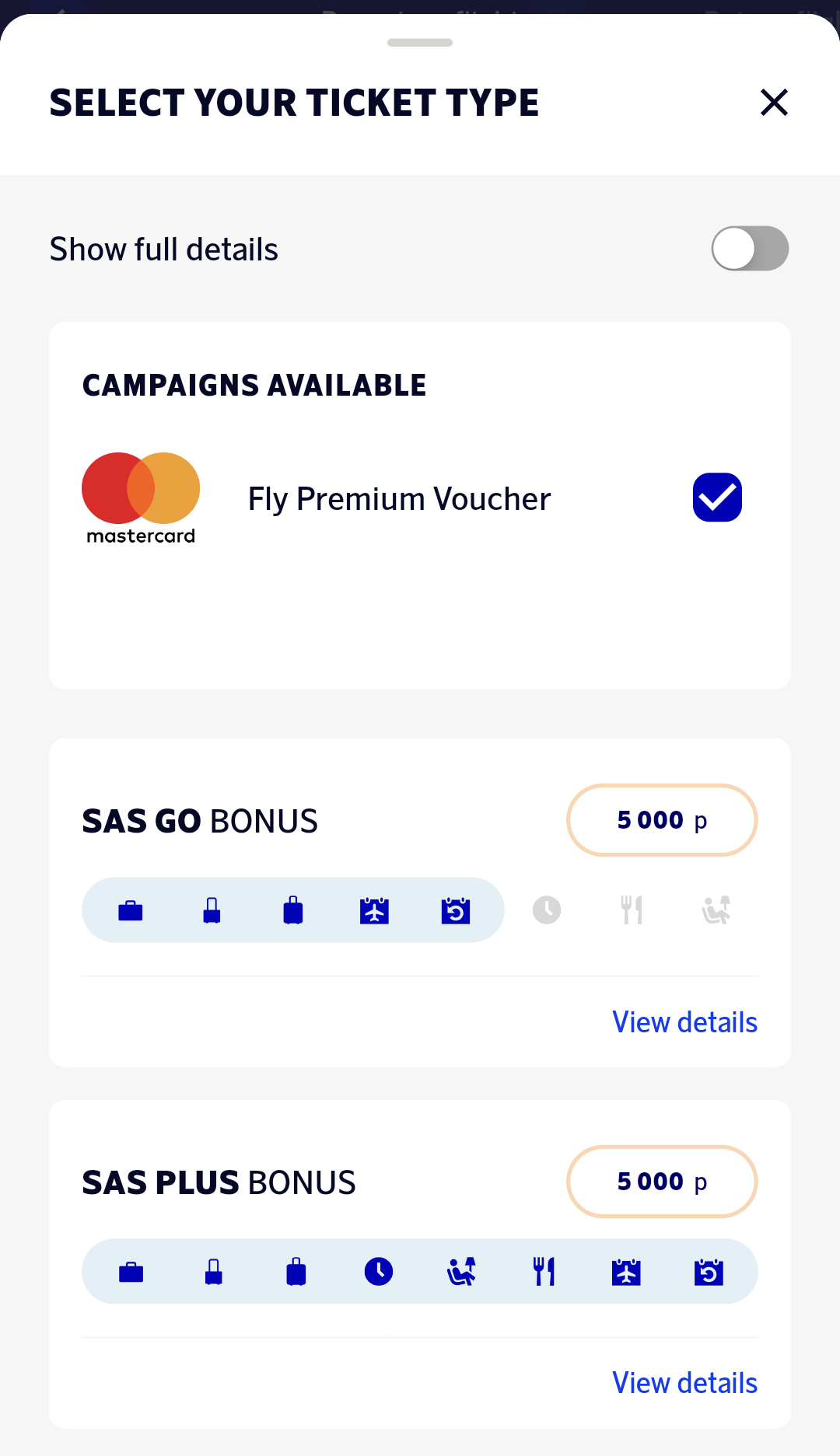The height and width of the screenshot is (1456, 840).
Task: Click the greyed-out fast track clock in SAS GO
Action: pyautogui.click(x=547, y=910)
